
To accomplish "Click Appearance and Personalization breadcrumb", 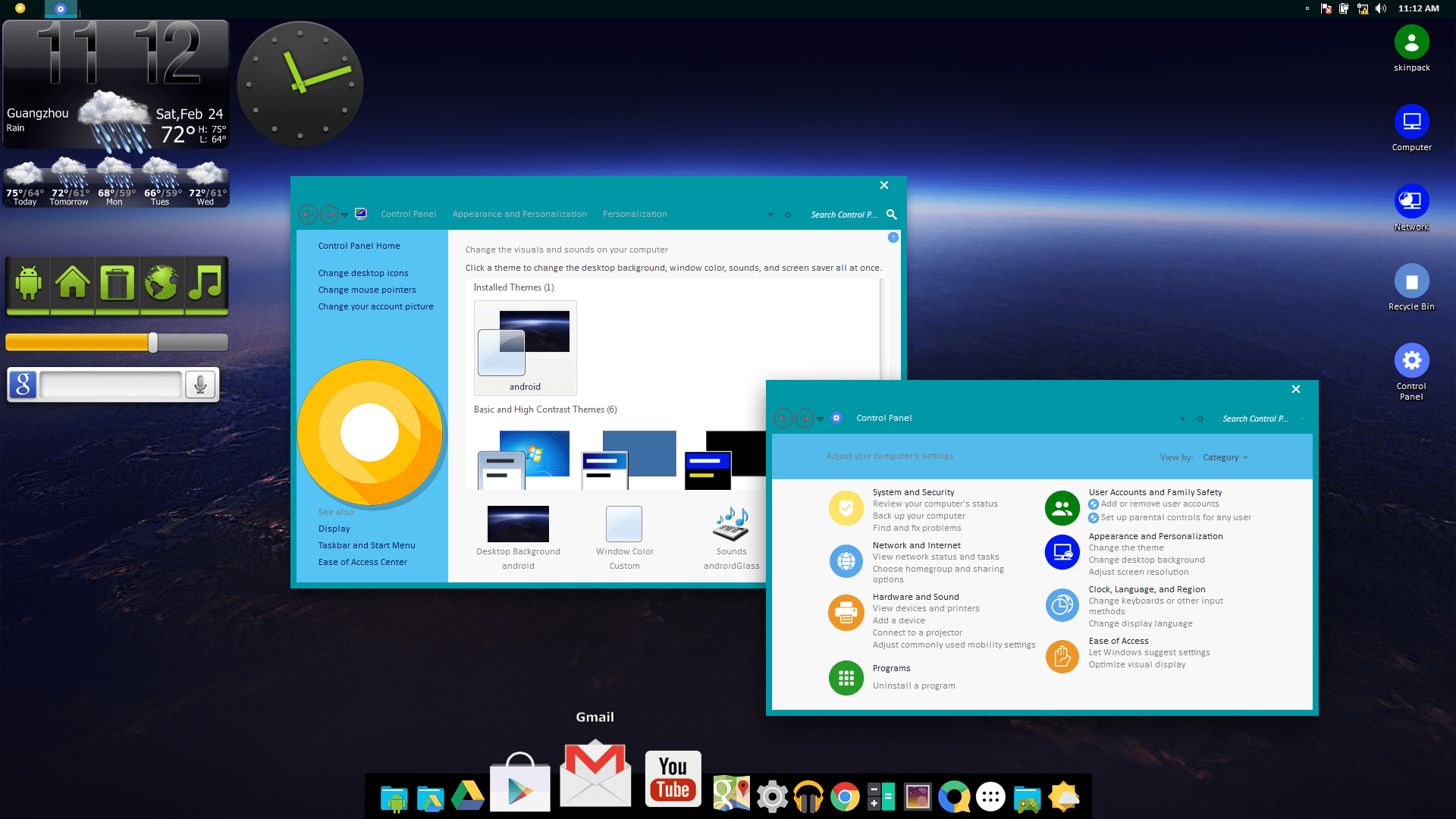I will [x=519, y=214].
